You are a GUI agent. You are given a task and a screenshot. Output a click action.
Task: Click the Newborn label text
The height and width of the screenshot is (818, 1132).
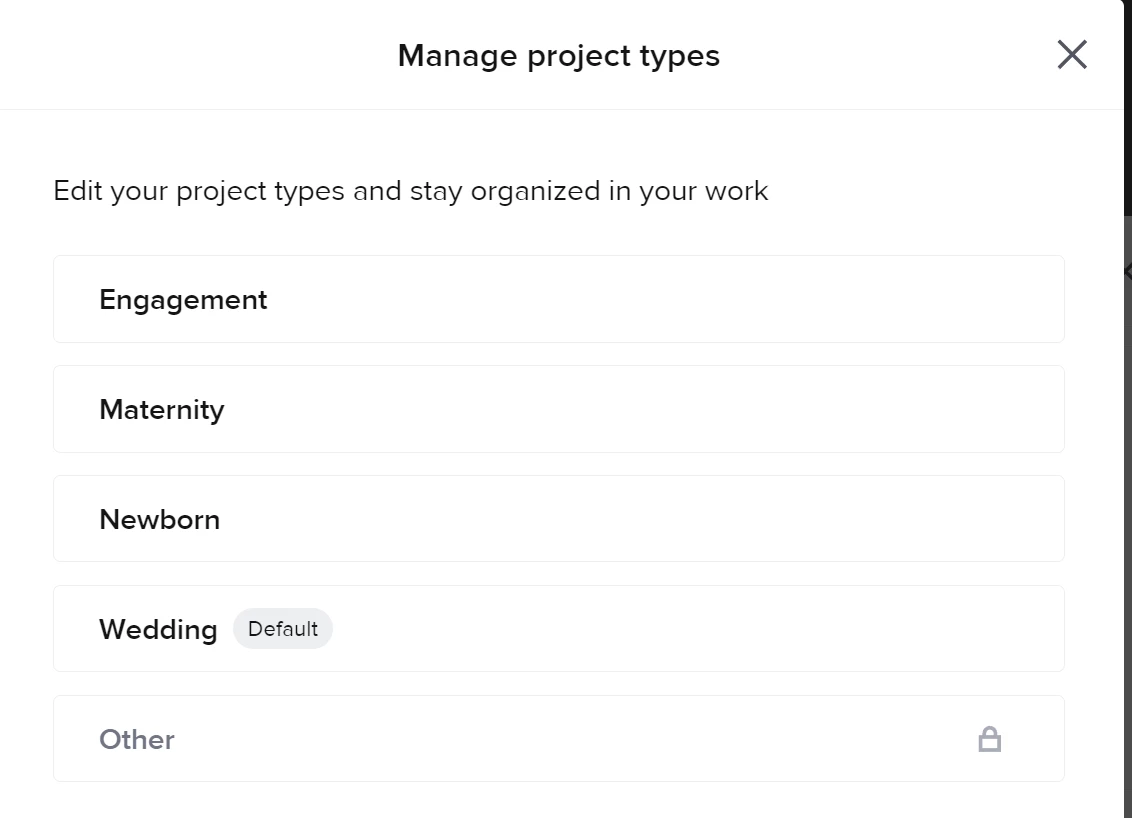click(159, 520)
